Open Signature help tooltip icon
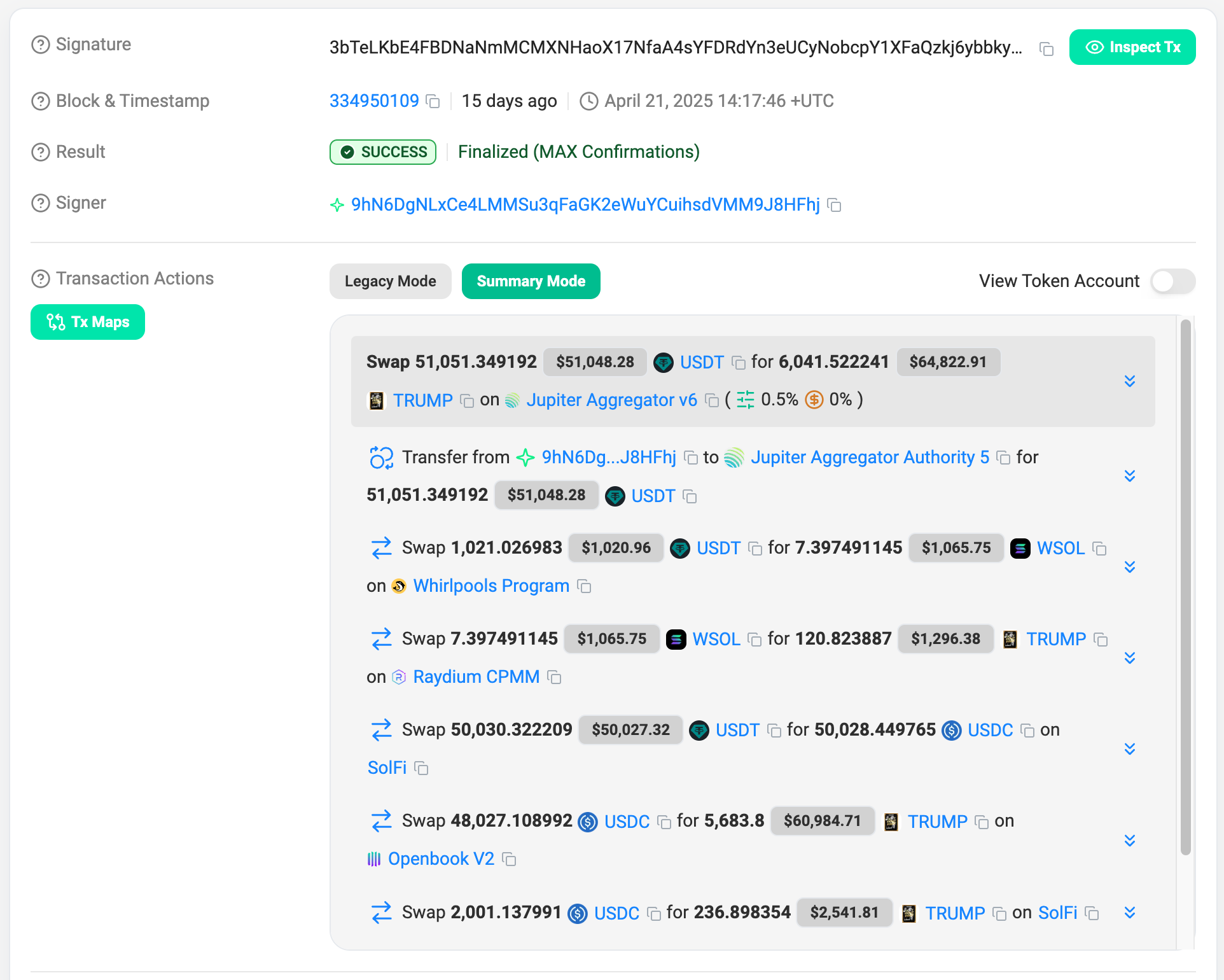The width and height of the screenshot is (1224, 980). [x=41, y=45]
